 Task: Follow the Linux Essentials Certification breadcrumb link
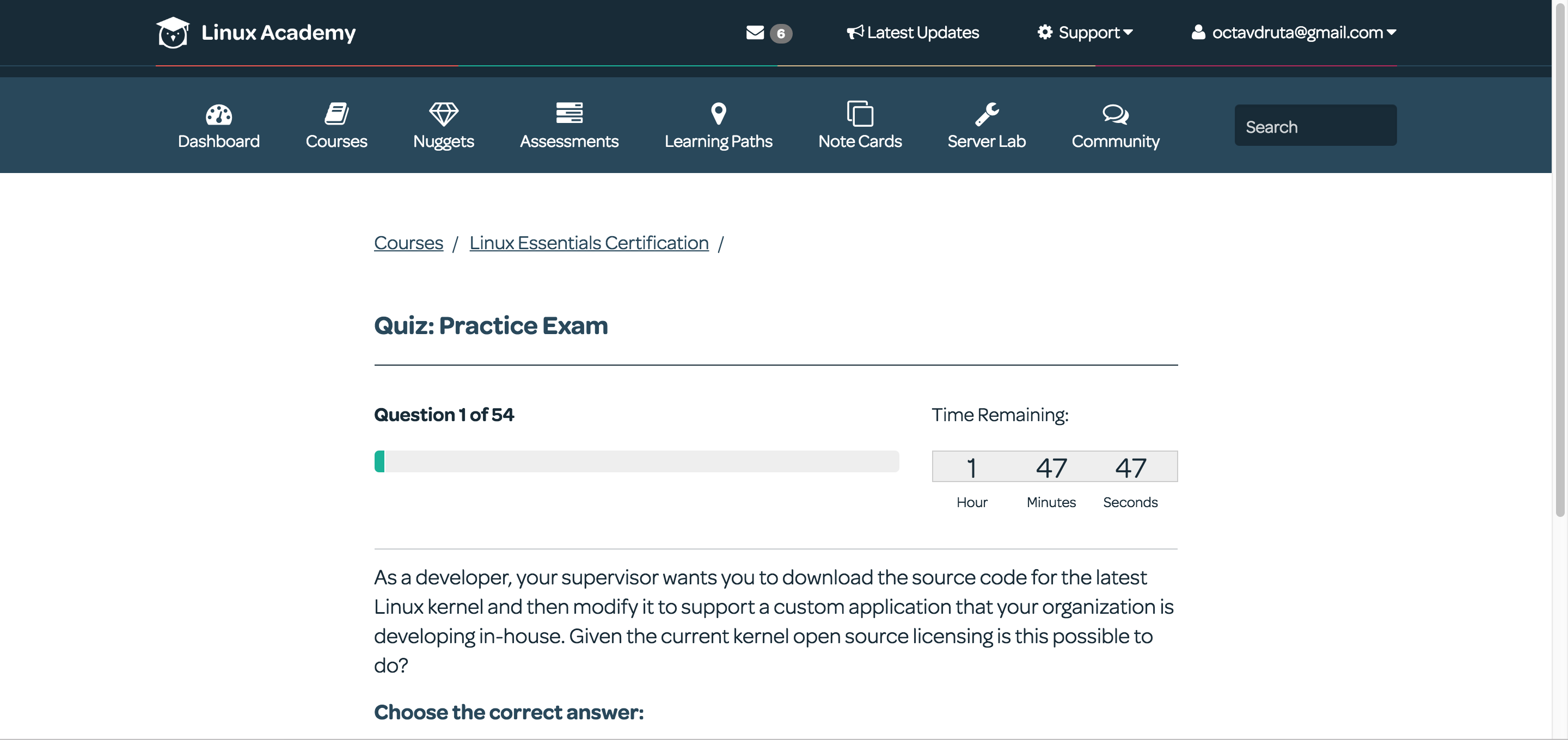tap(589, 243)
